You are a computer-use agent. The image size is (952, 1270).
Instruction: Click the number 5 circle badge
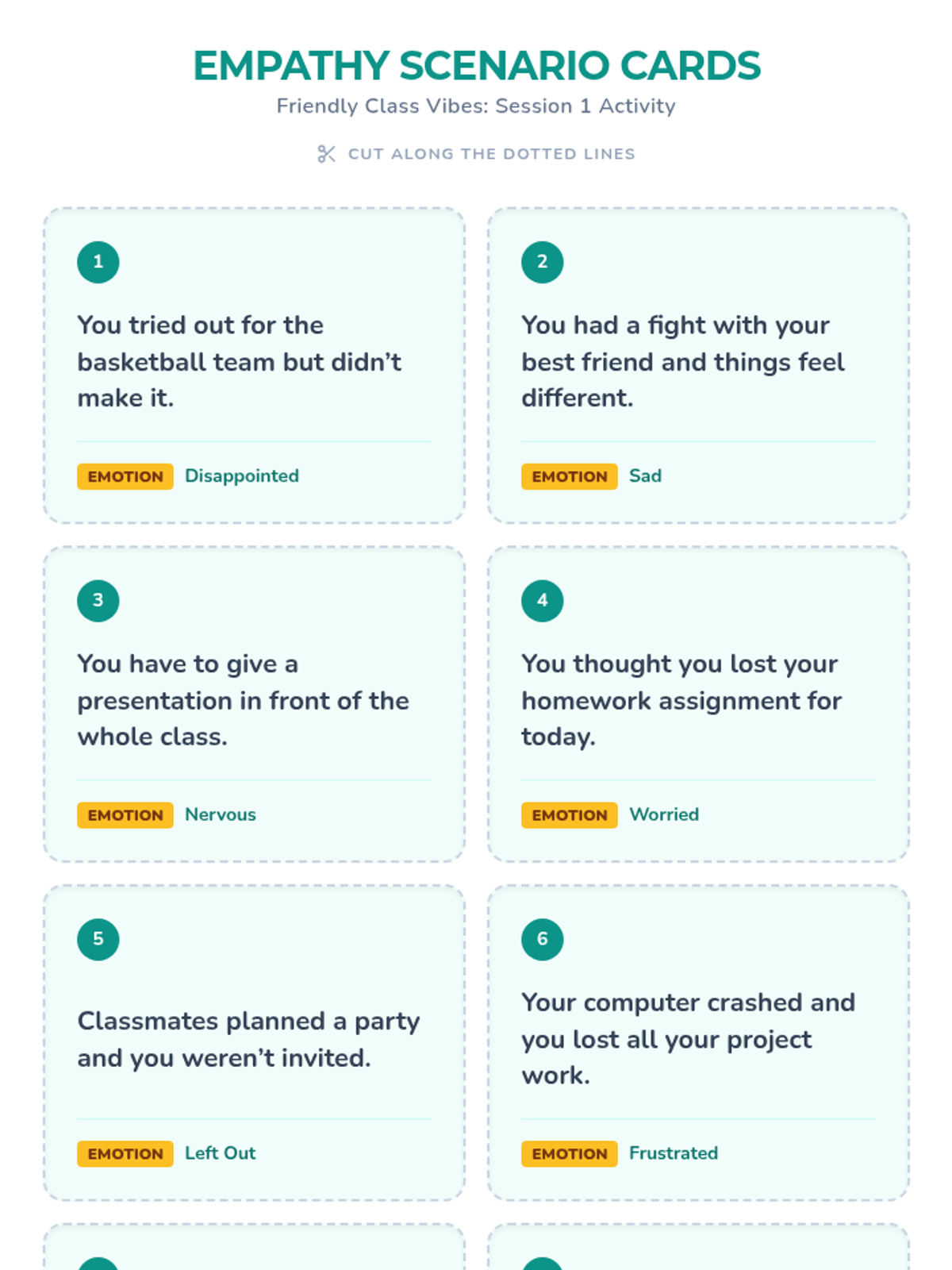98,939
